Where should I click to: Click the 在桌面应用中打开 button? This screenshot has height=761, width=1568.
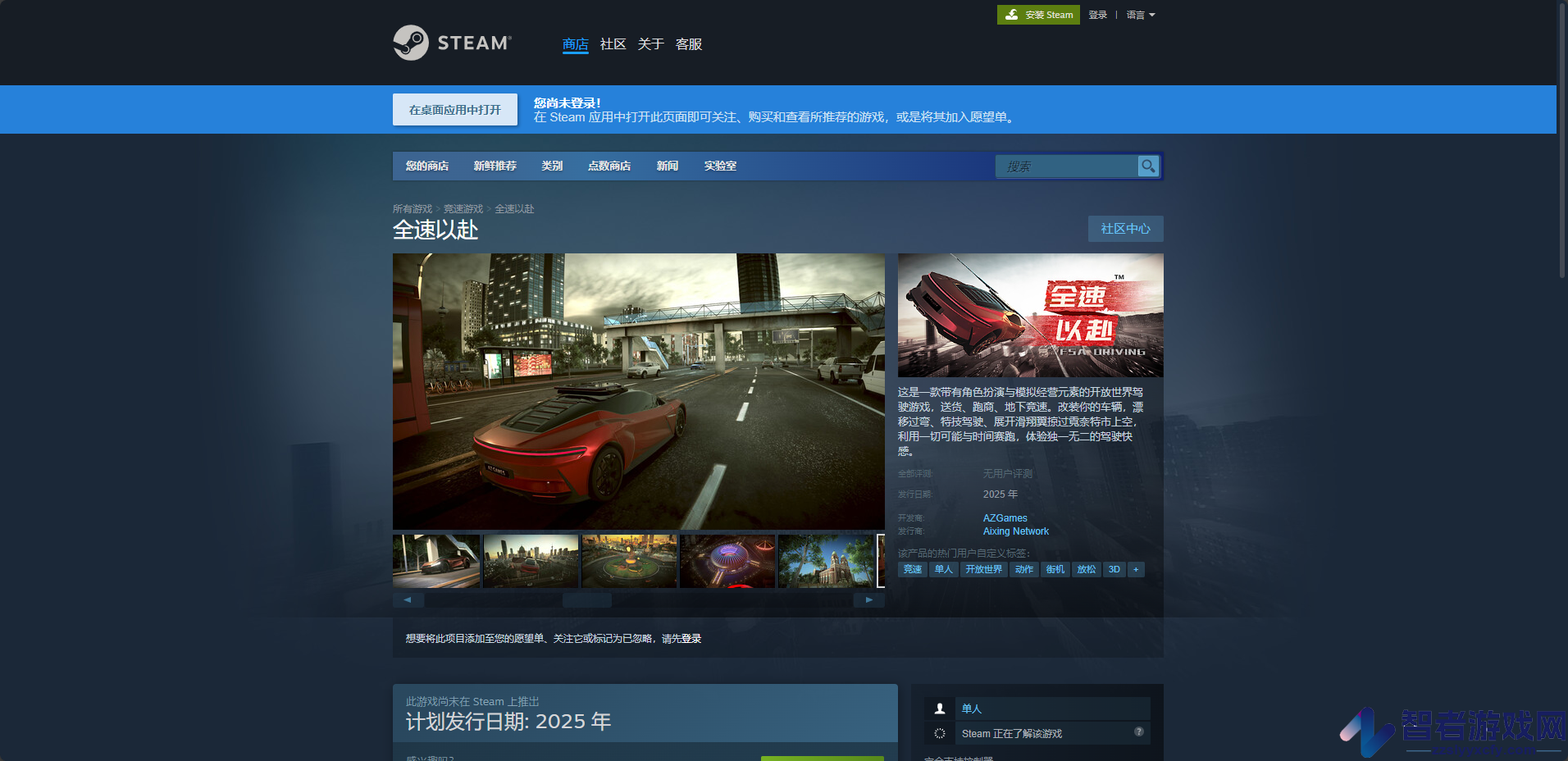(x=455, y=110)
